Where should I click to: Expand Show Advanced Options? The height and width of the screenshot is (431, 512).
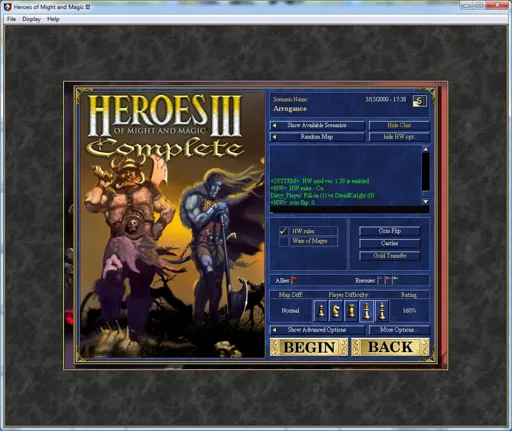tap(317, 330)
